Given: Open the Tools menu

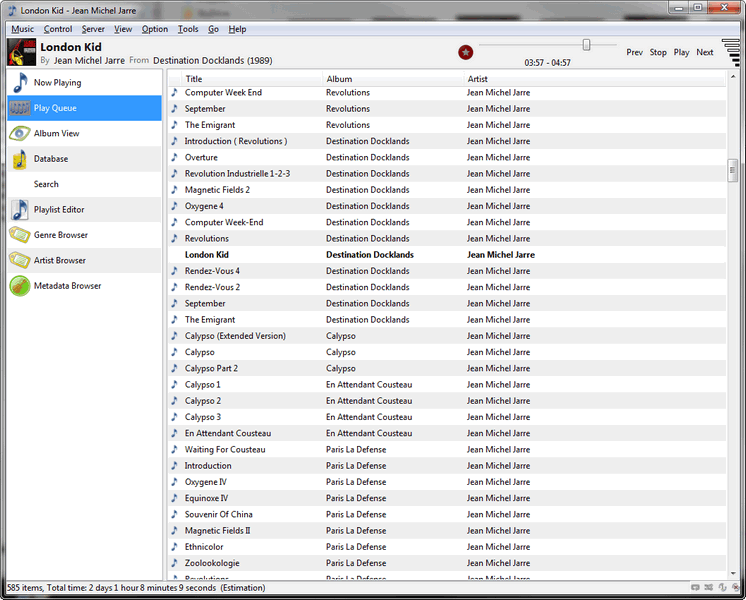Looking at the screenshot, I should tap(188, 29).
